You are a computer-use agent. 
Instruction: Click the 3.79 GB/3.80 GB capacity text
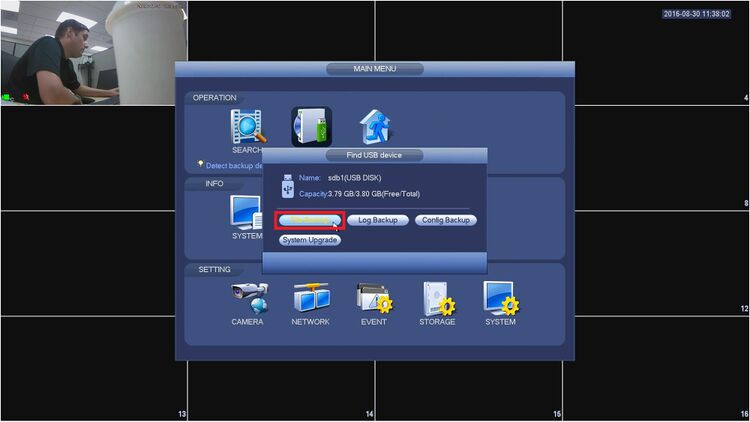(374, 194)
